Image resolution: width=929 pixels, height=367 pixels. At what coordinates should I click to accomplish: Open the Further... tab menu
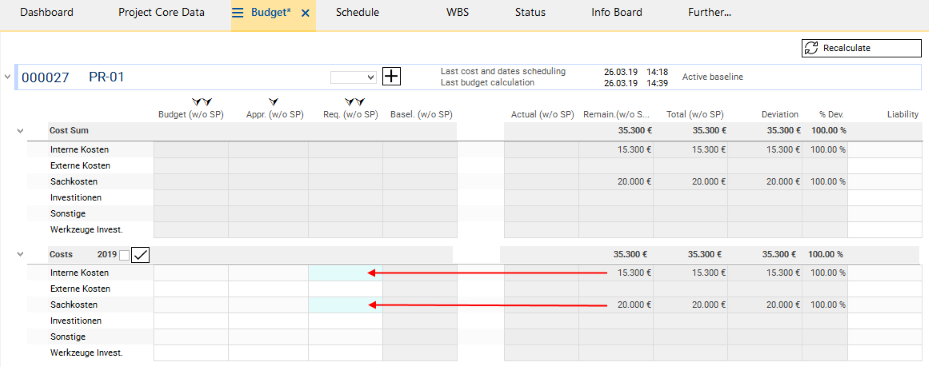tap(710, 12)
